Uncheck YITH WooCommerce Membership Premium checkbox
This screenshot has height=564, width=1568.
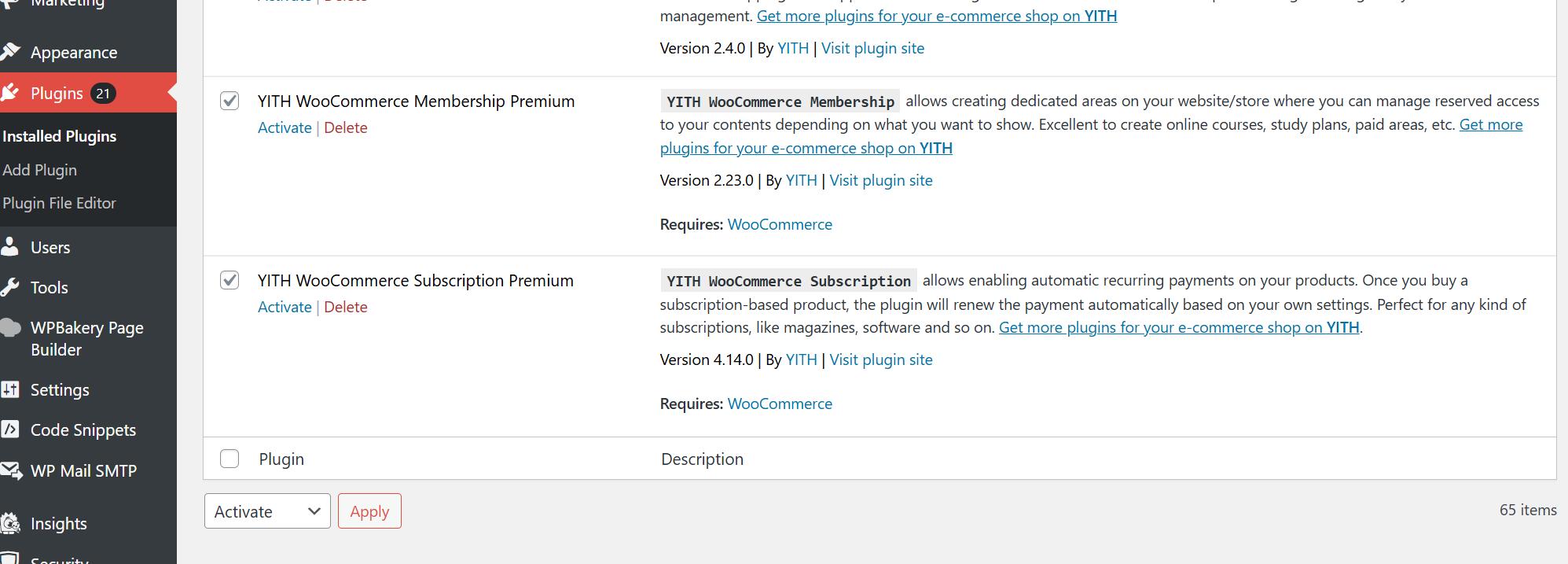(x=230, y=101)
